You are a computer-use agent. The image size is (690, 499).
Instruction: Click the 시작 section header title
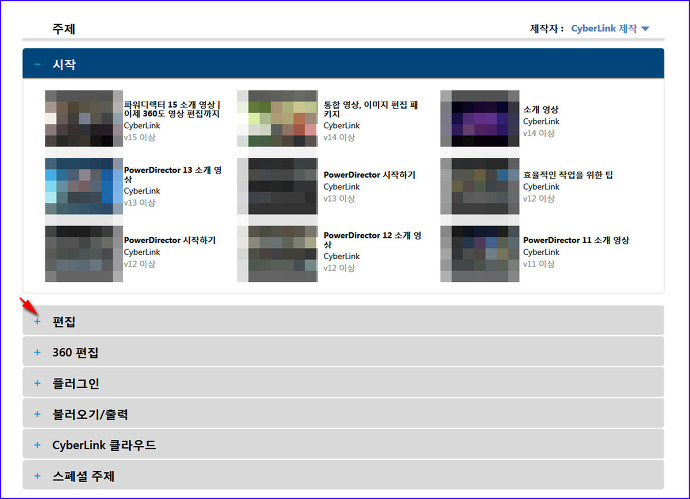pyautogui.click(x=64, y=64)
